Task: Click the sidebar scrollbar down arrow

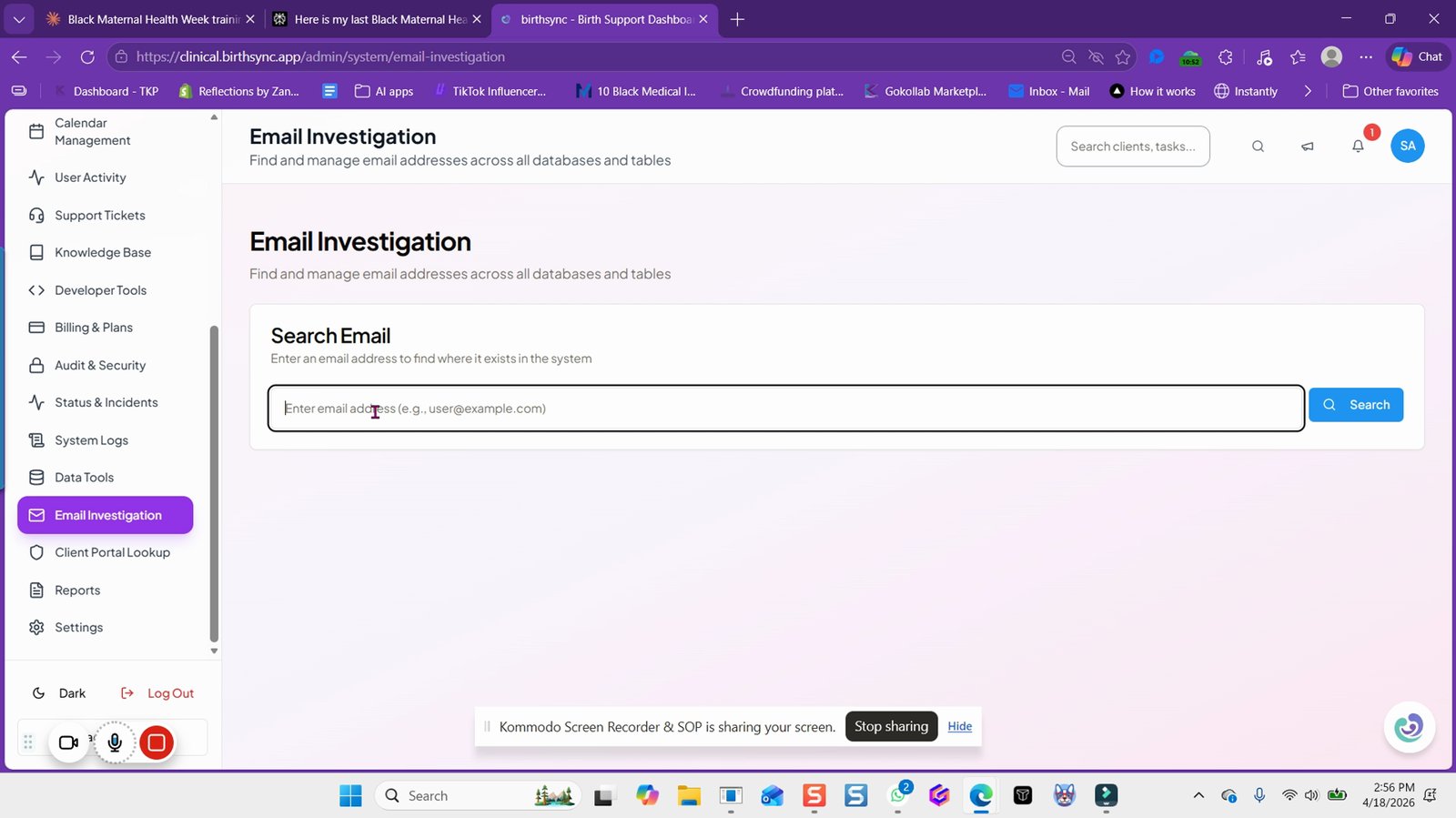Action: (214, 651)
